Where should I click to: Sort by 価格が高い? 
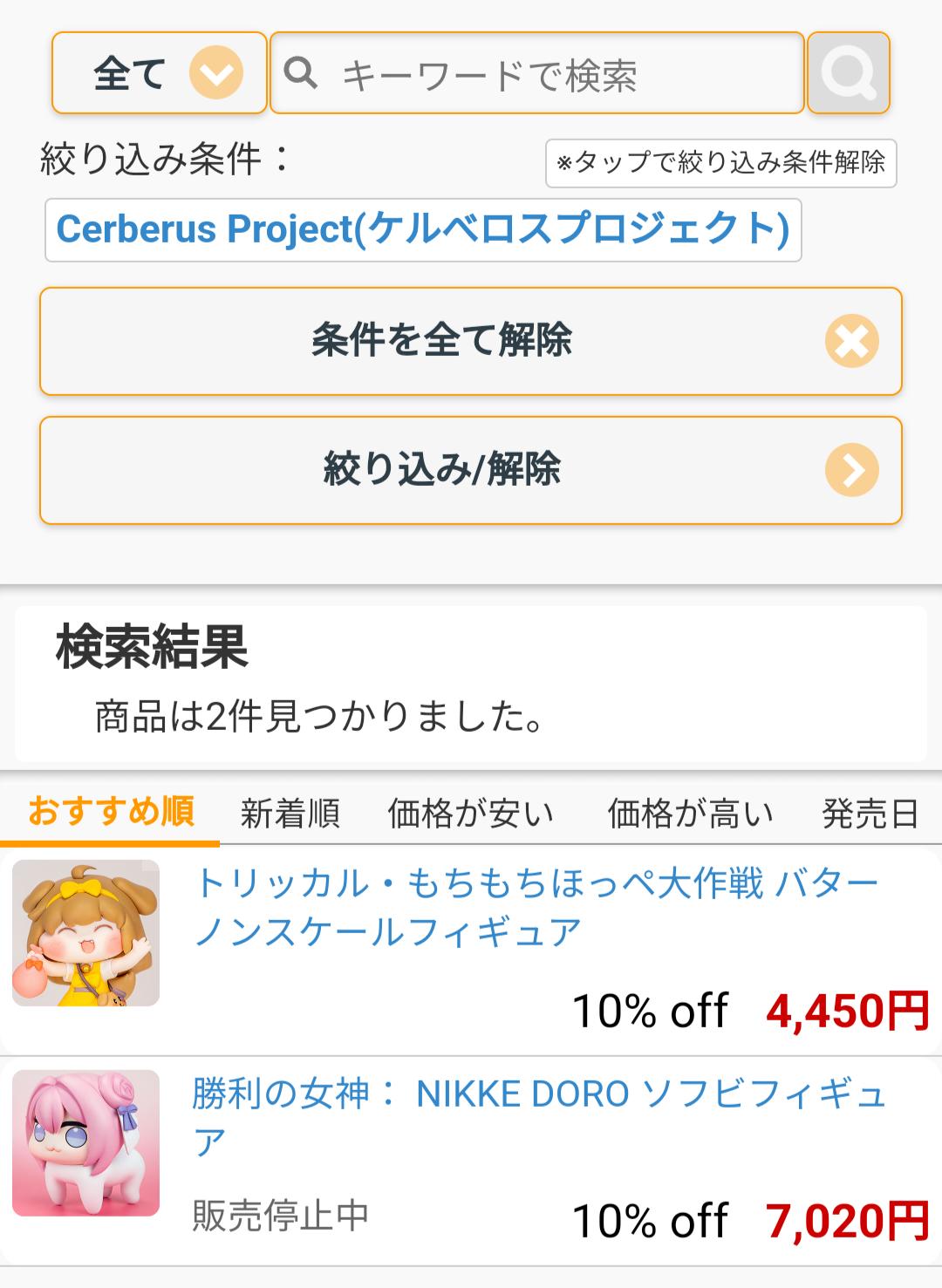tap(690, 814)
